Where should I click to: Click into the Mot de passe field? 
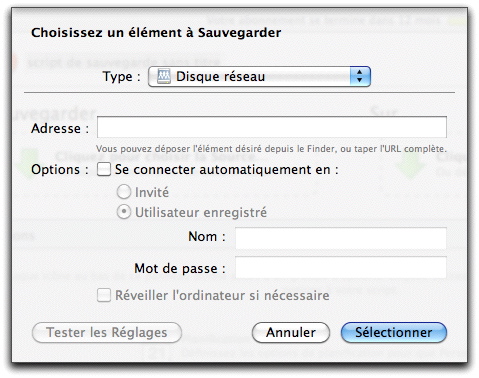(341, 267)
